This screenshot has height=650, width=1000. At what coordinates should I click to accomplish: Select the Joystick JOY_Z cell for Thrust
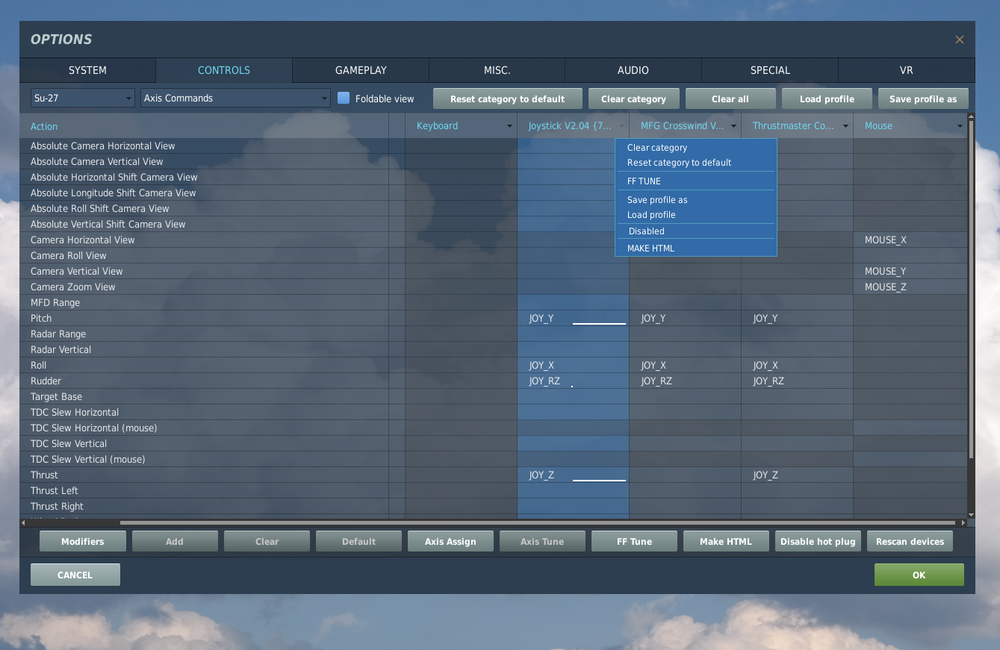(573, 475)
